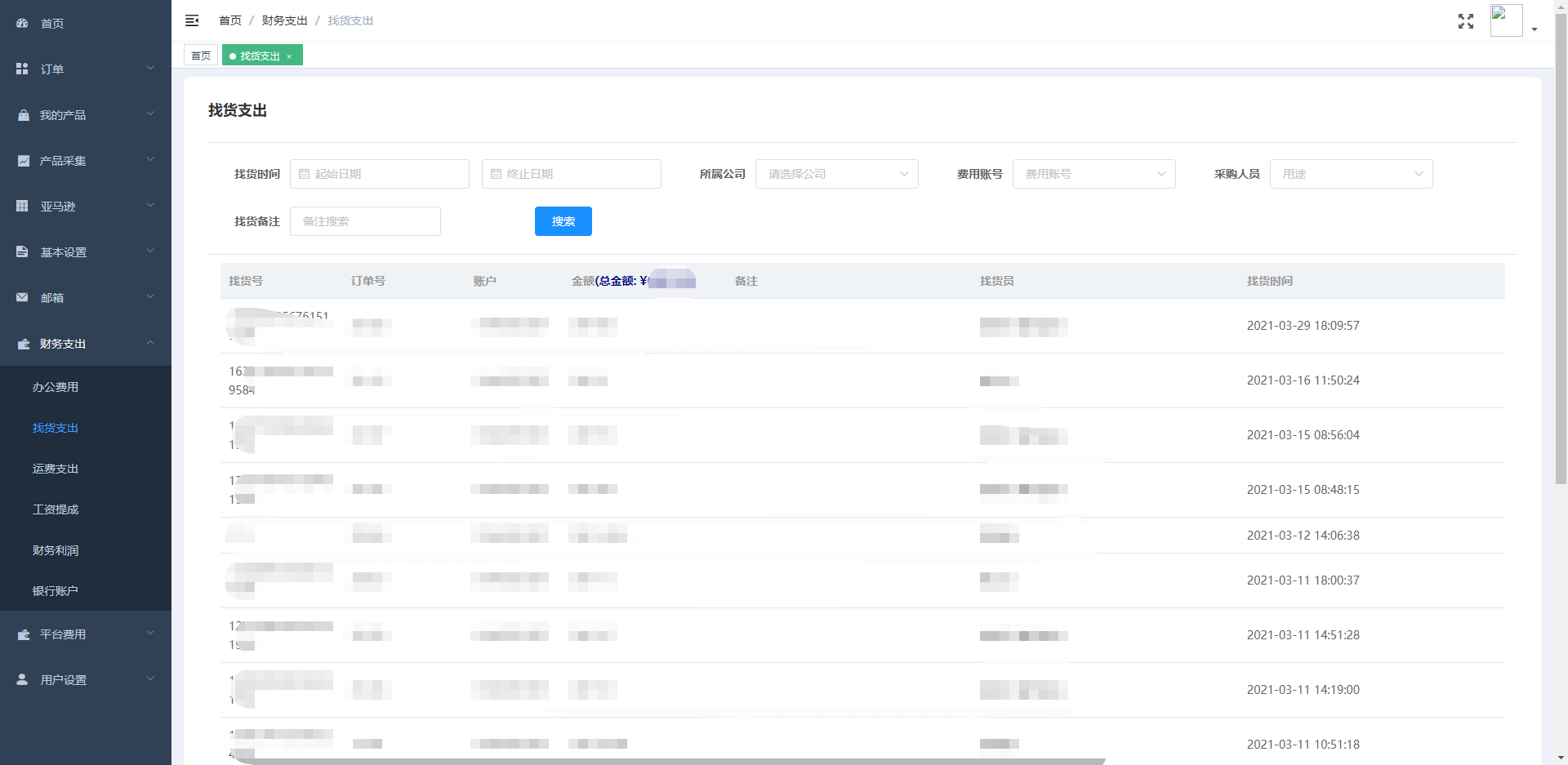1568x765 pixels.
Task: Click the fullscreen toggle icon
Action: (x=1465, y=21)
